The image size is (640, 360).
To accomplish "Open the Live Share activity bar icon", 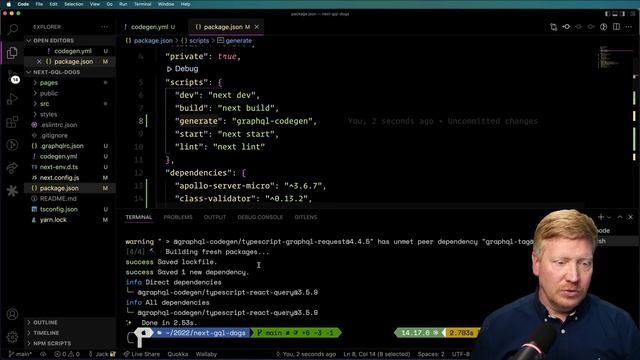I will 12,167.
